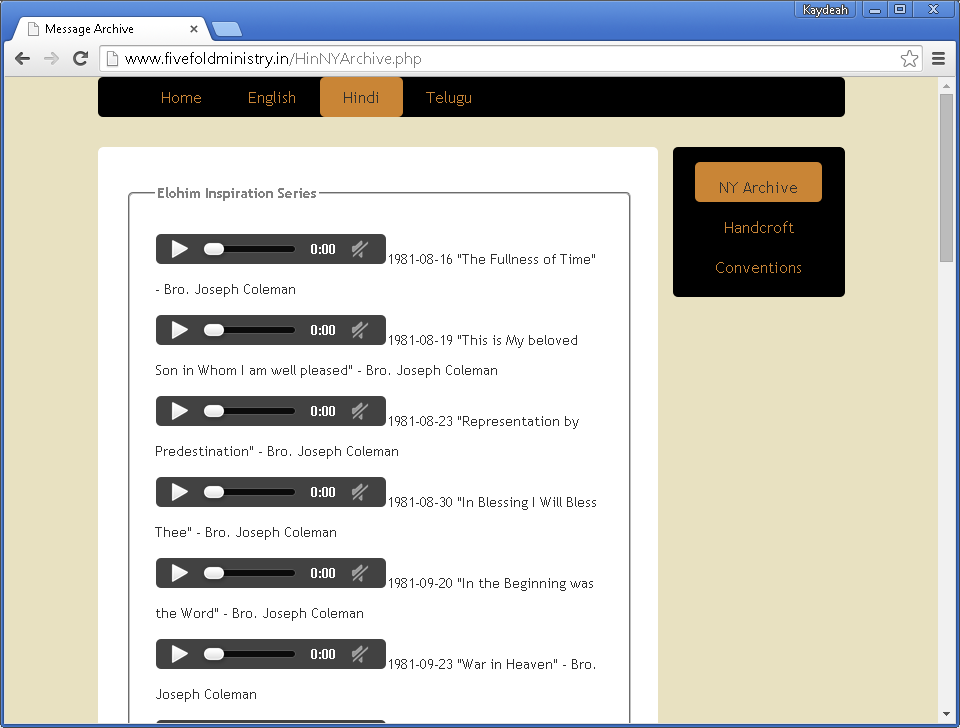Seek in the 1981-08-16 audio progress slider
This screenshot has height=728, width=960.
[x=249, y=249]
